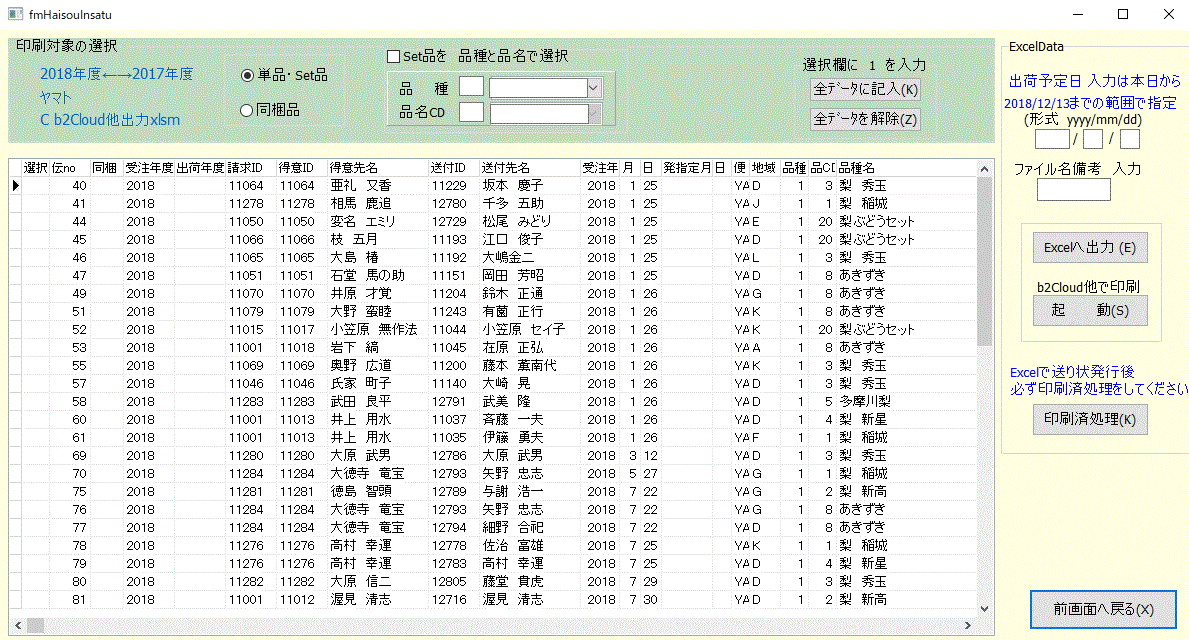Open the 品種 dropdown list

tap(594, 88)
